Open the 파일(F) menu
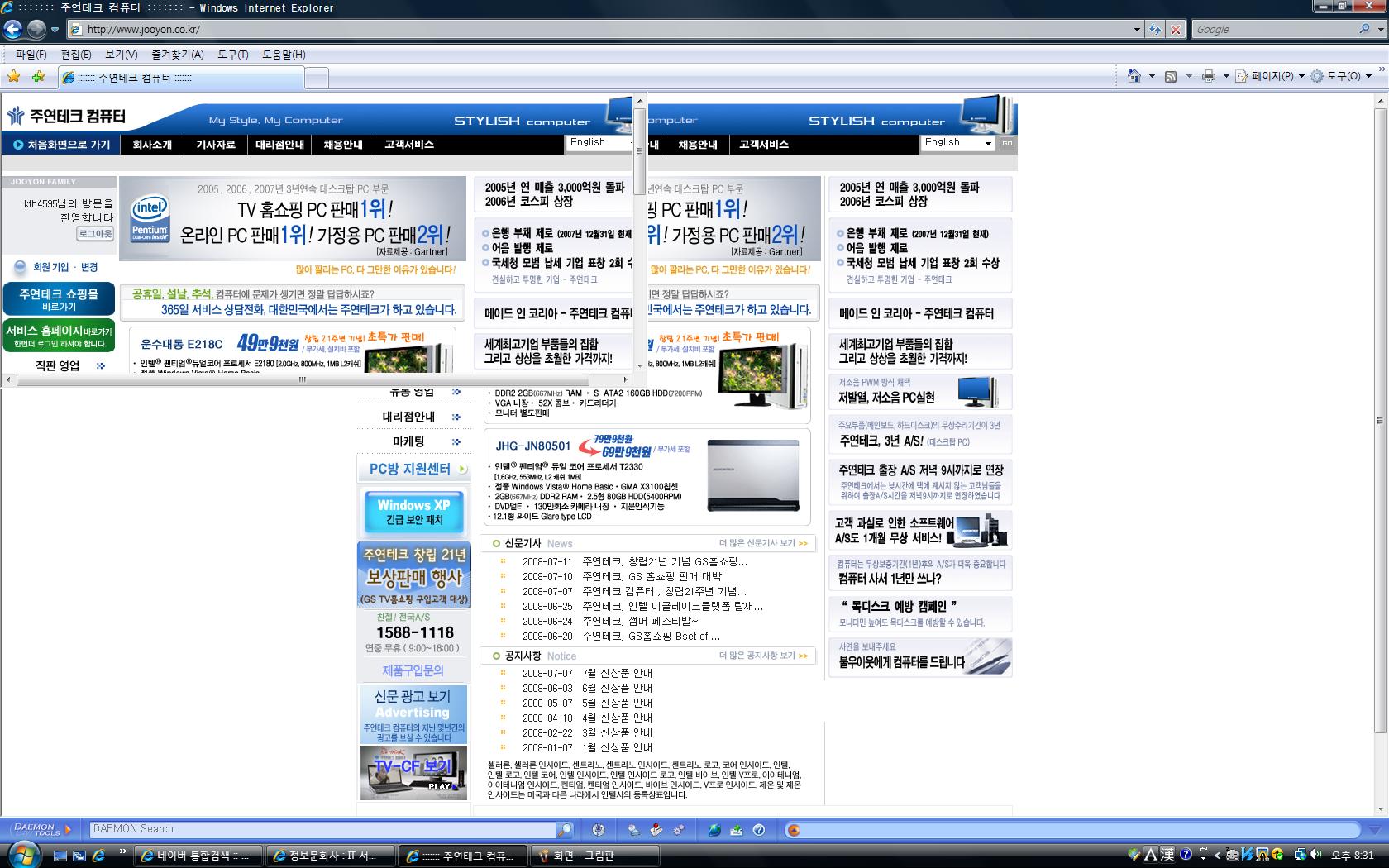The height and width of the screenshot is (868, 1389). (x=31, y=55)
